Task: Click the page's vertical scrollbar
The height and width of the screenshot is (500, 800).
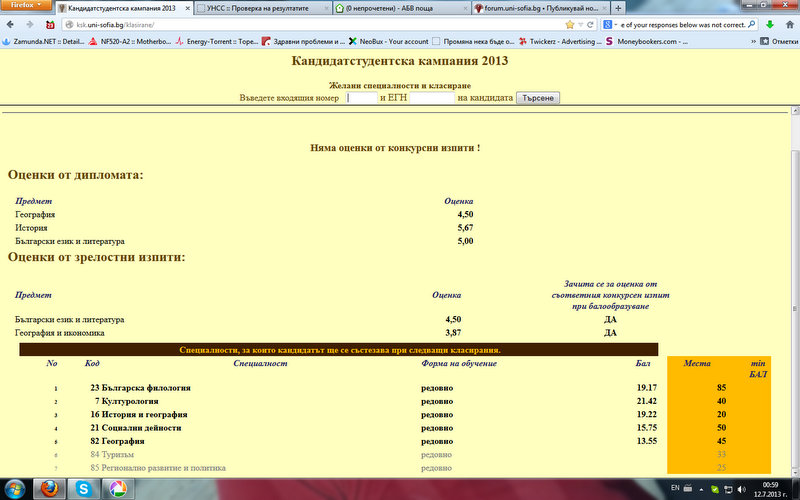Action: [x=794, y=250]
